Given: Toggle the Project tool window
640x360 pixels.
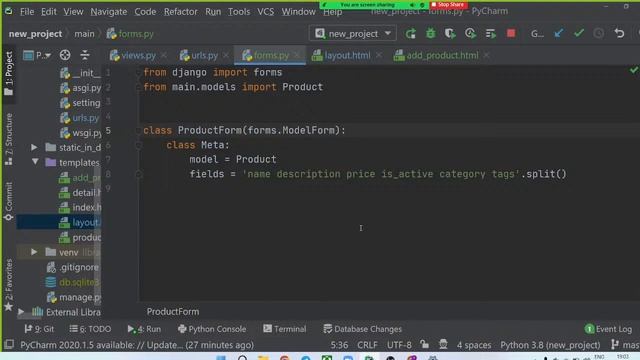Looking at the screenshot, I should 9,73.
